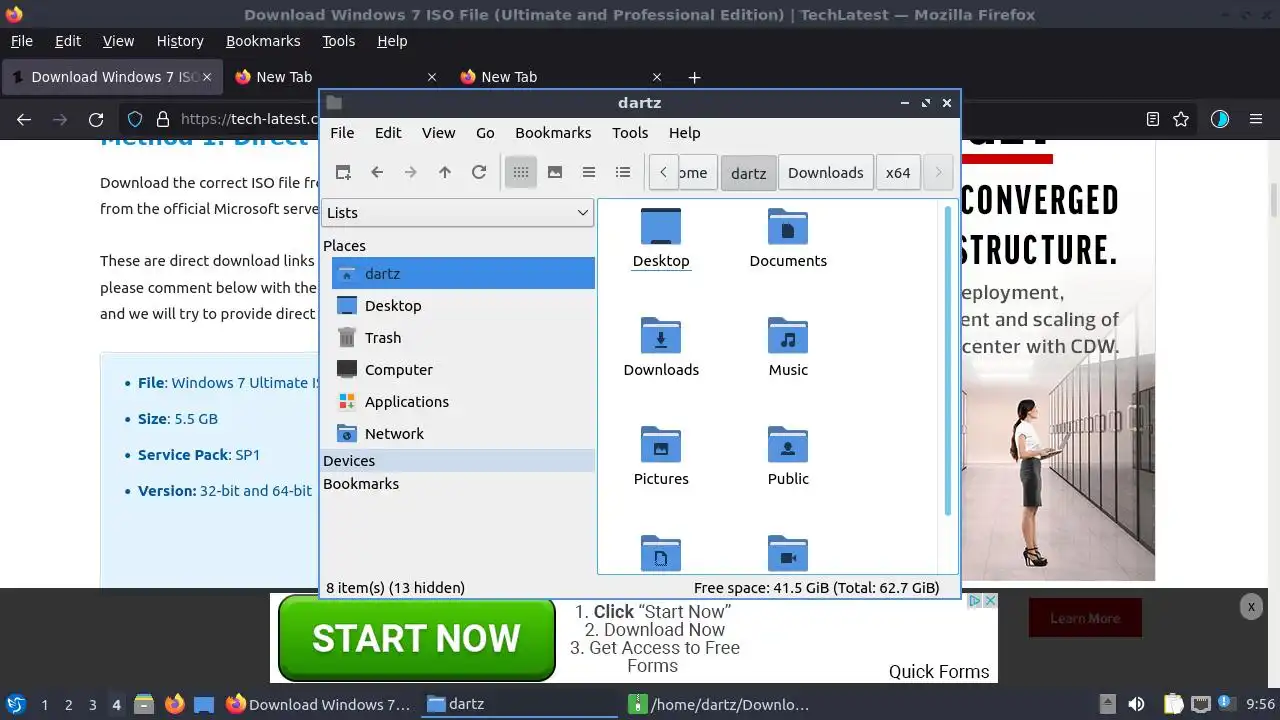Select Computer in Places sidebar
The height and width of the screenshot is (720, 1280).
[x=463, y=369]
